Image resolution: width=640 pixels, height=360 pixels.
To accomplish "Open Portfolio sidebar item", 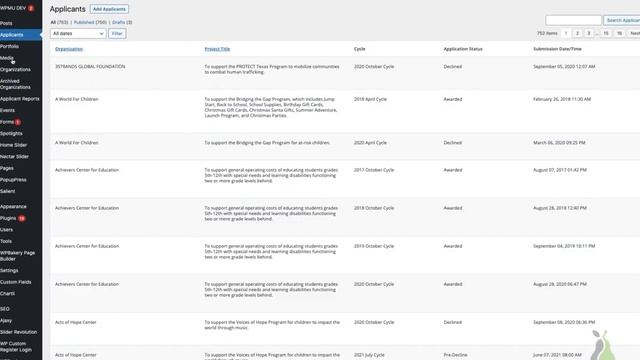I will 9,47.
